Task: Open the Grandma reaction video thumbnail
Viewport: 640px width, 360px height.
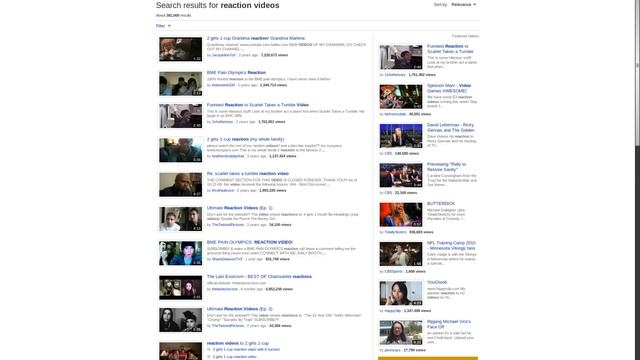Action: [x=180, y=49]
